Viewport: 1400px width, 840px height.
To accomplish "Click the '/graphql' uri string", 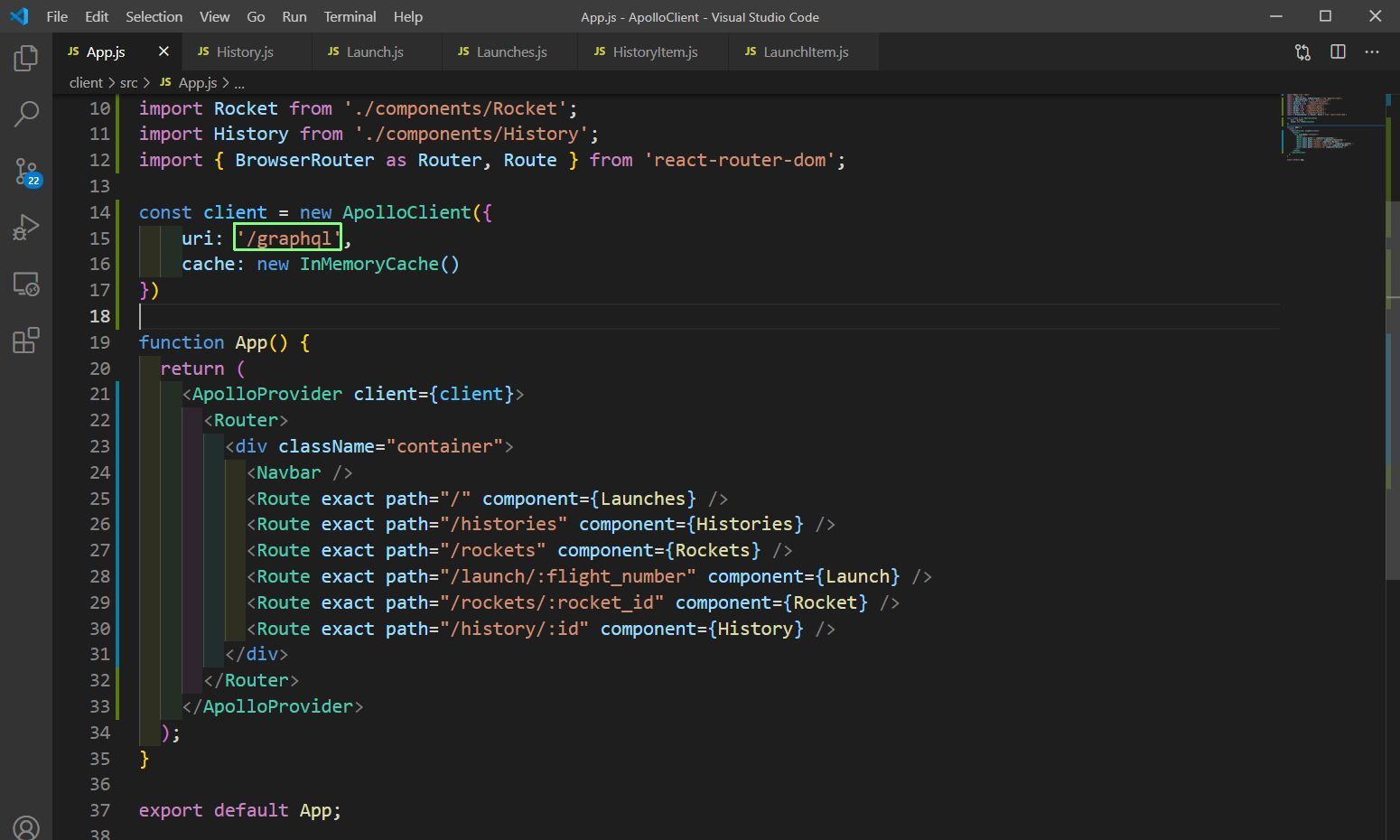I will coord(288,238).
